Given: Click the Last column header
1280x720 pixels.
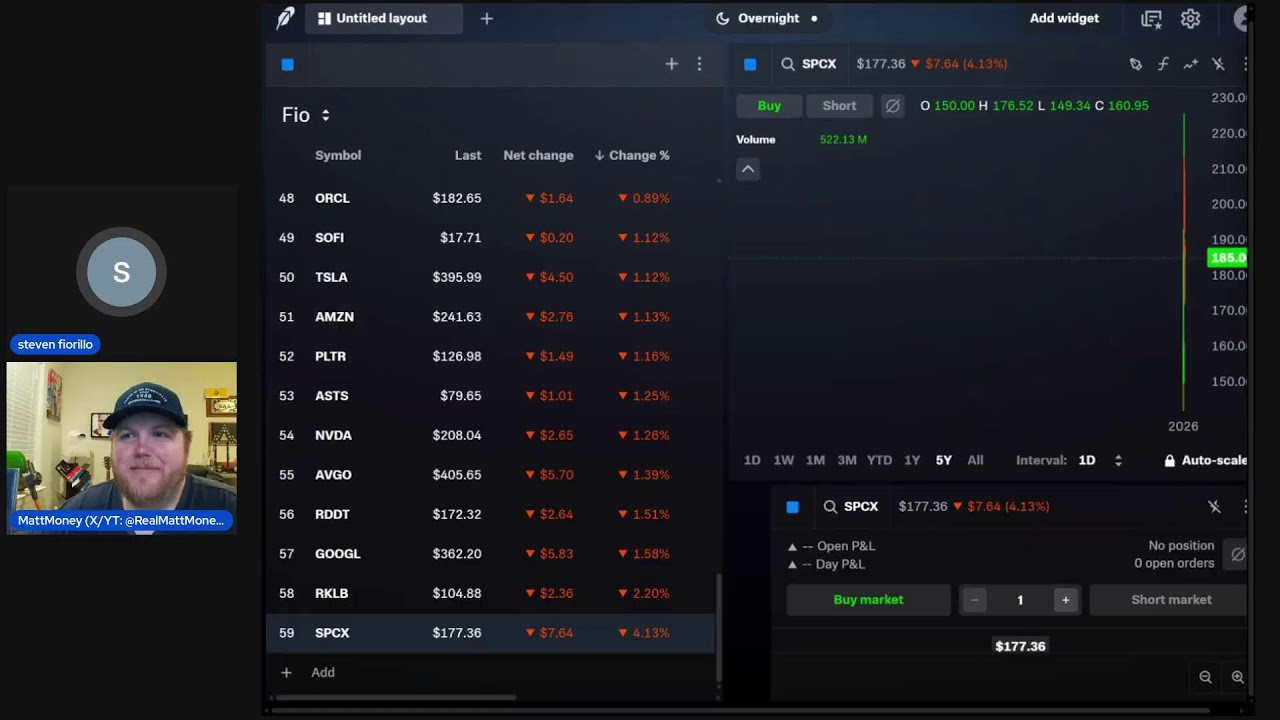Looking at the screenshot, I should coord(468,155).
